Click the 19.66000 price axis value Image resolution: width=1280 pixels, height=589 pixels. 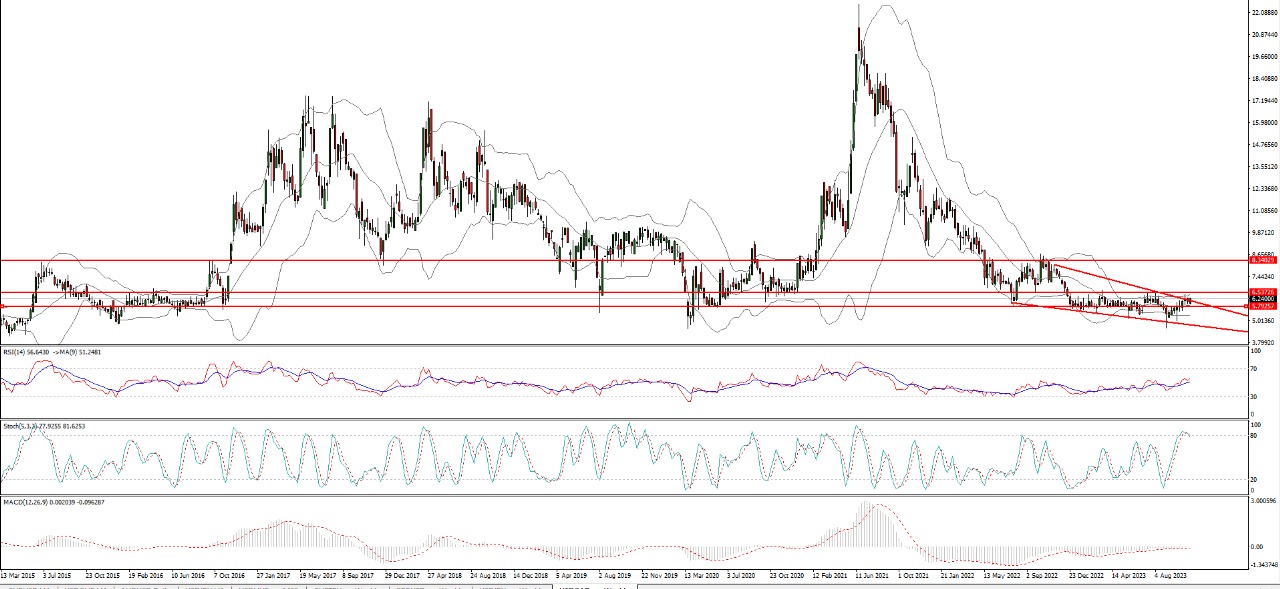pyautogui.click(x=1264, y=56)
